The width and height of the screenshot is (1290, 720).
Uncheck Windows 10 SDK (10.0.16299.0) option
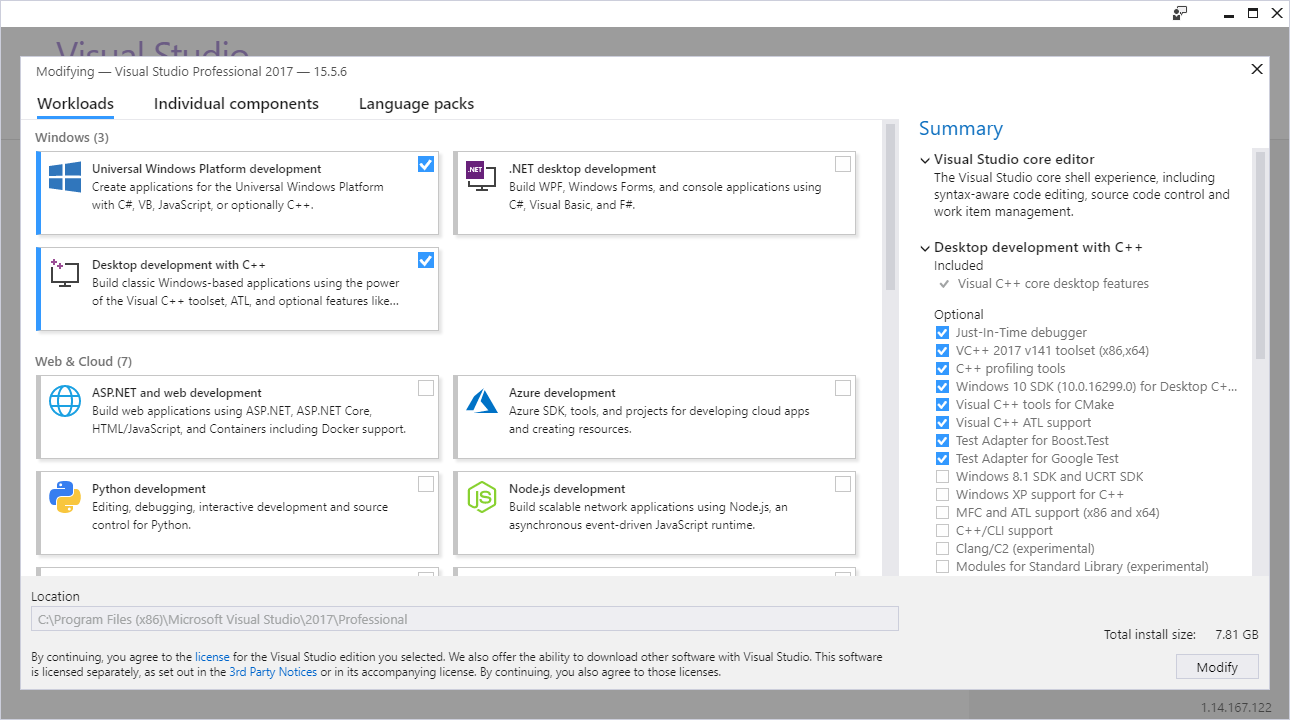click(942, 387)
